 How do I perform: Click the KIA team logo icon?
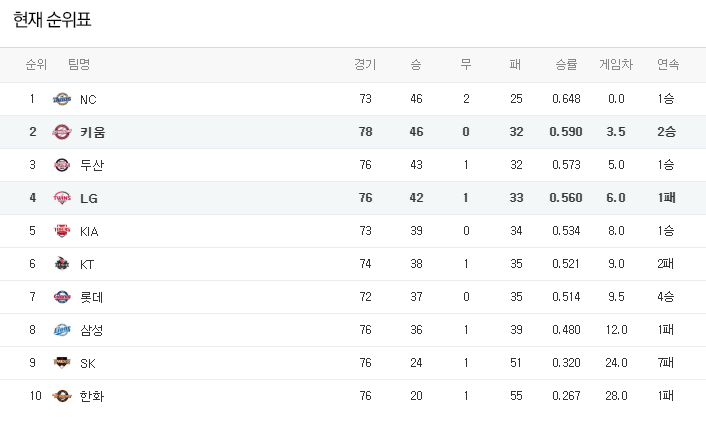[x=62, y=231]
